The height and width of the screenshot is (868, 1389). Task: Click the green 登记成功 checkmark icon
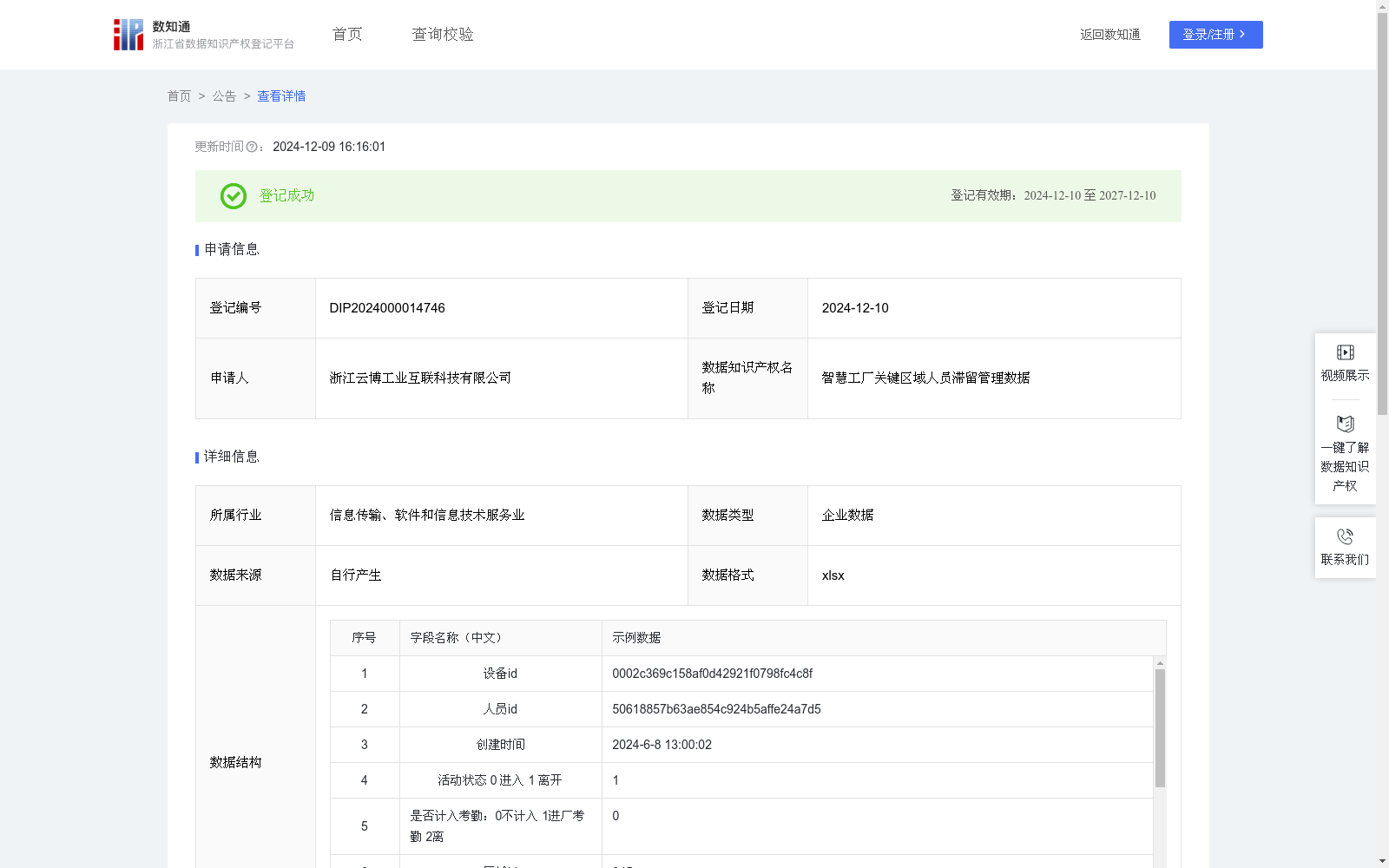coord(234,196)
